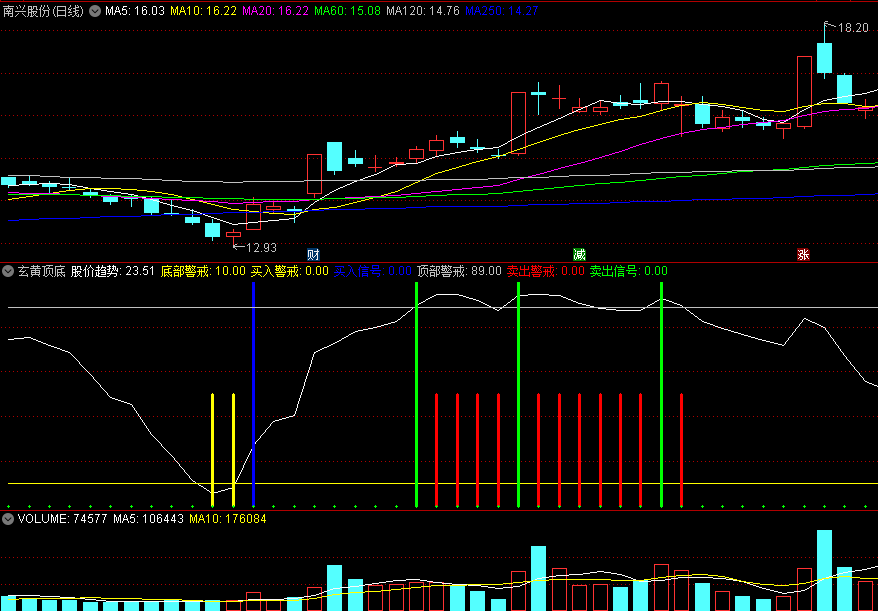Click the 涨 event marker icon
The height and width of the screenshot is (611, 878).
pyautogui.click(x=804, y=255)
